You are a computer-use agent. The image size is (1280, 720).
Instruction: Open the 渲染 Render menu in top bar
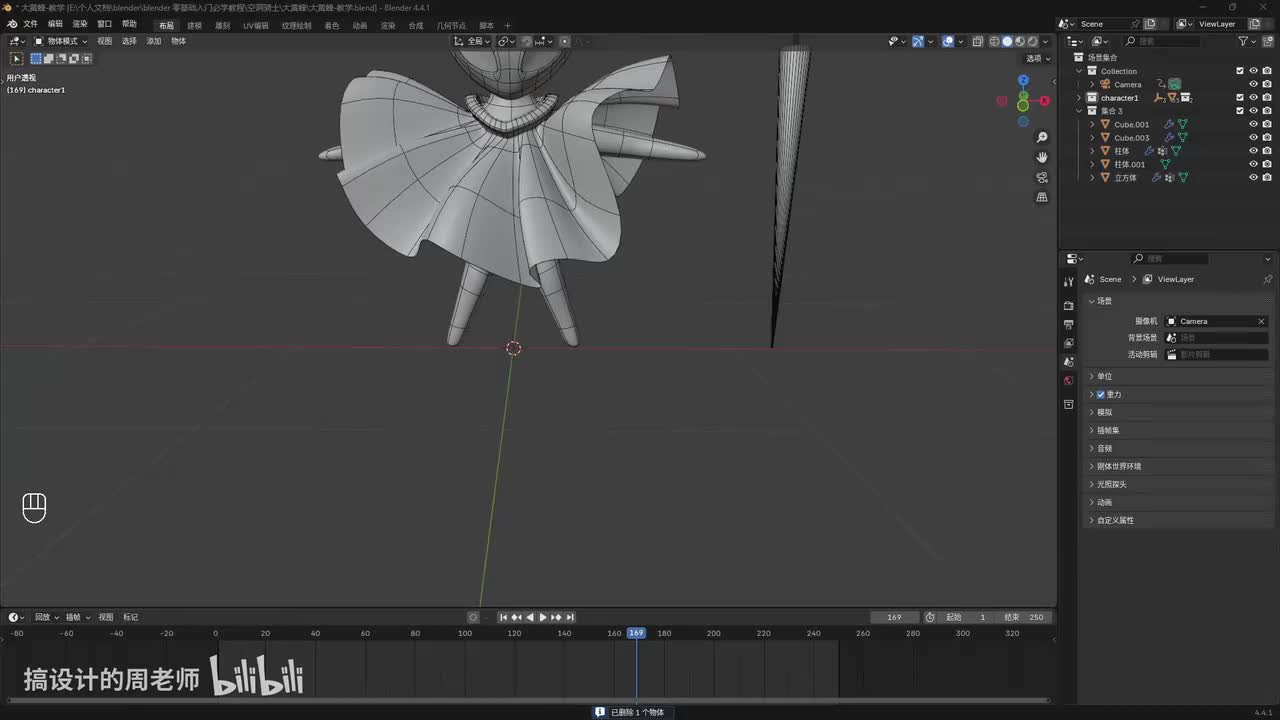(80, 24)
